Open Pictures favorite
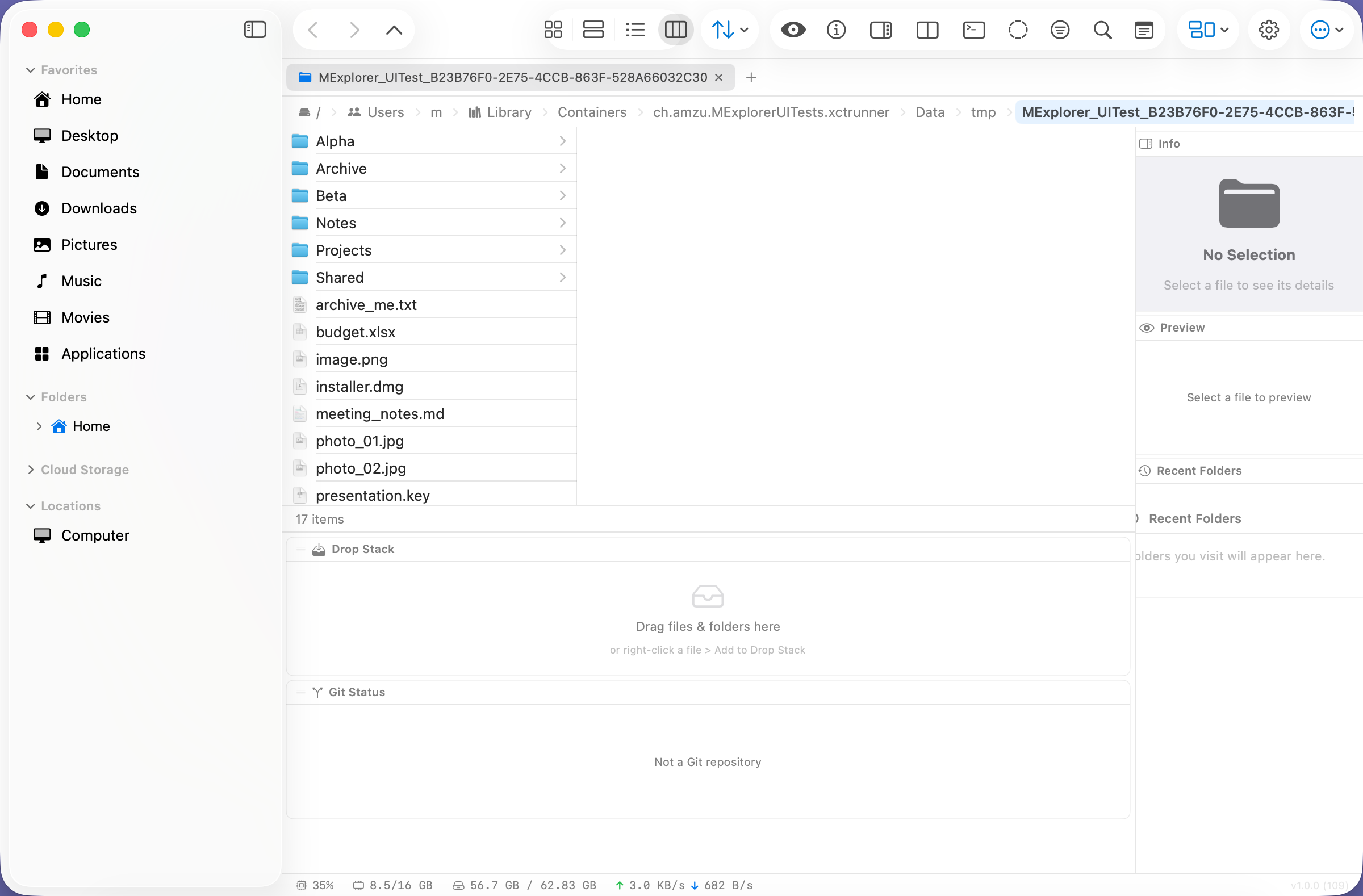Viewport: 1363px width, 896px height. click(x=89, y=245)
